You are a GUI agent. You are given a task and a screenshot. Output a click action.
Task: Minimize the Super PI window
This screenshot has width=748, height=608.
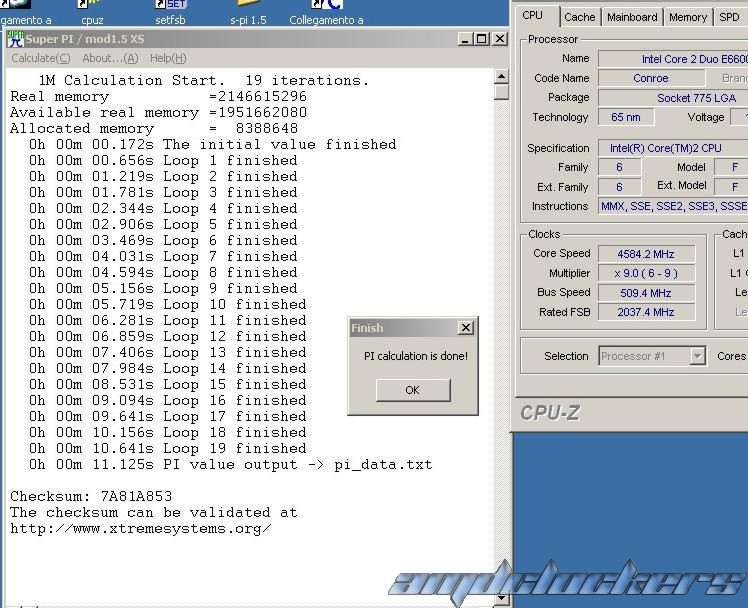pos(466,39)
